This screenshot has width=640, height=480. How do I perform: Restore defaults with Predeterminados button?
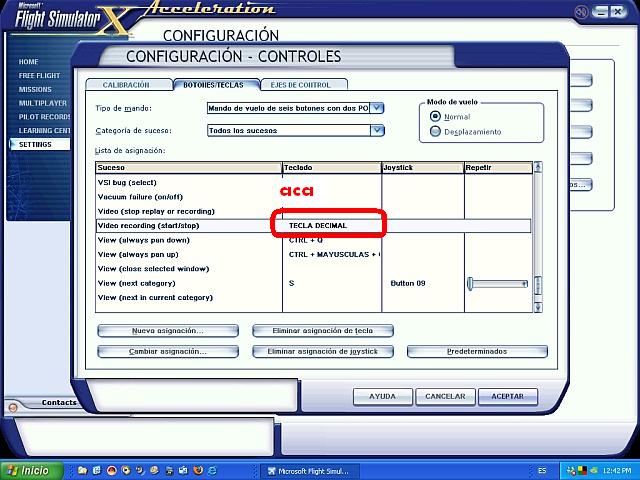[477, 351]
